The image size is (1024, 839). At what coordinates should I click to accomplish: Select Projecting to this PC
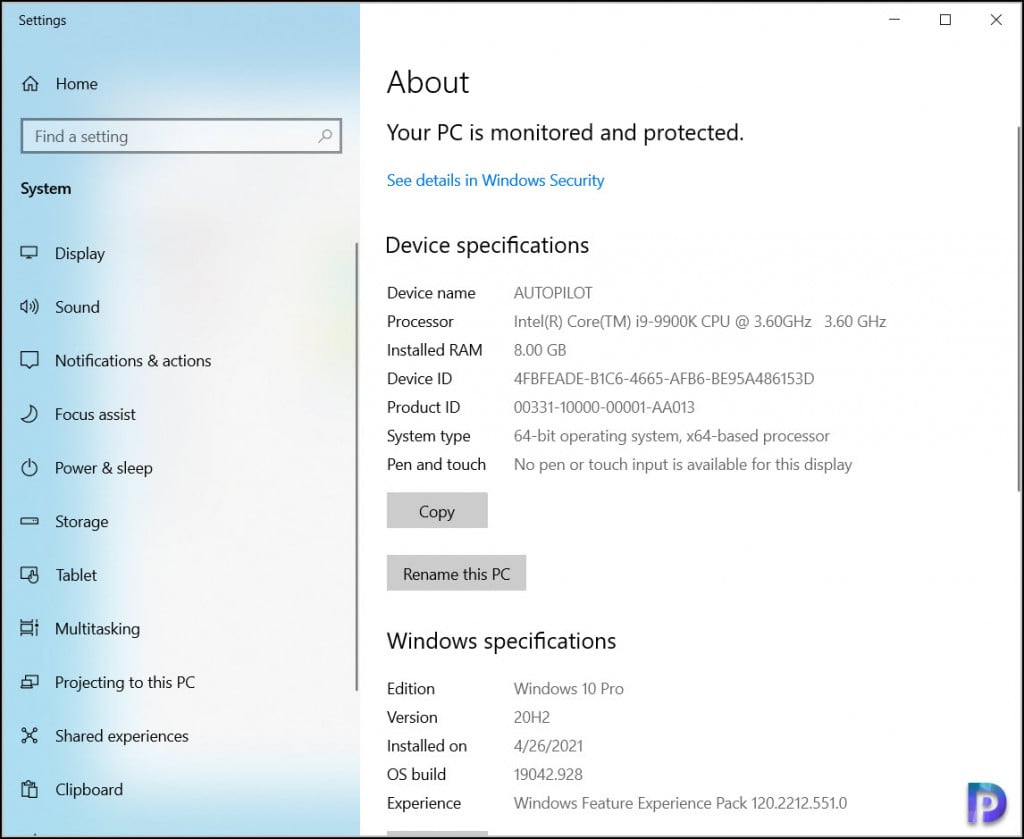point(125,682)
